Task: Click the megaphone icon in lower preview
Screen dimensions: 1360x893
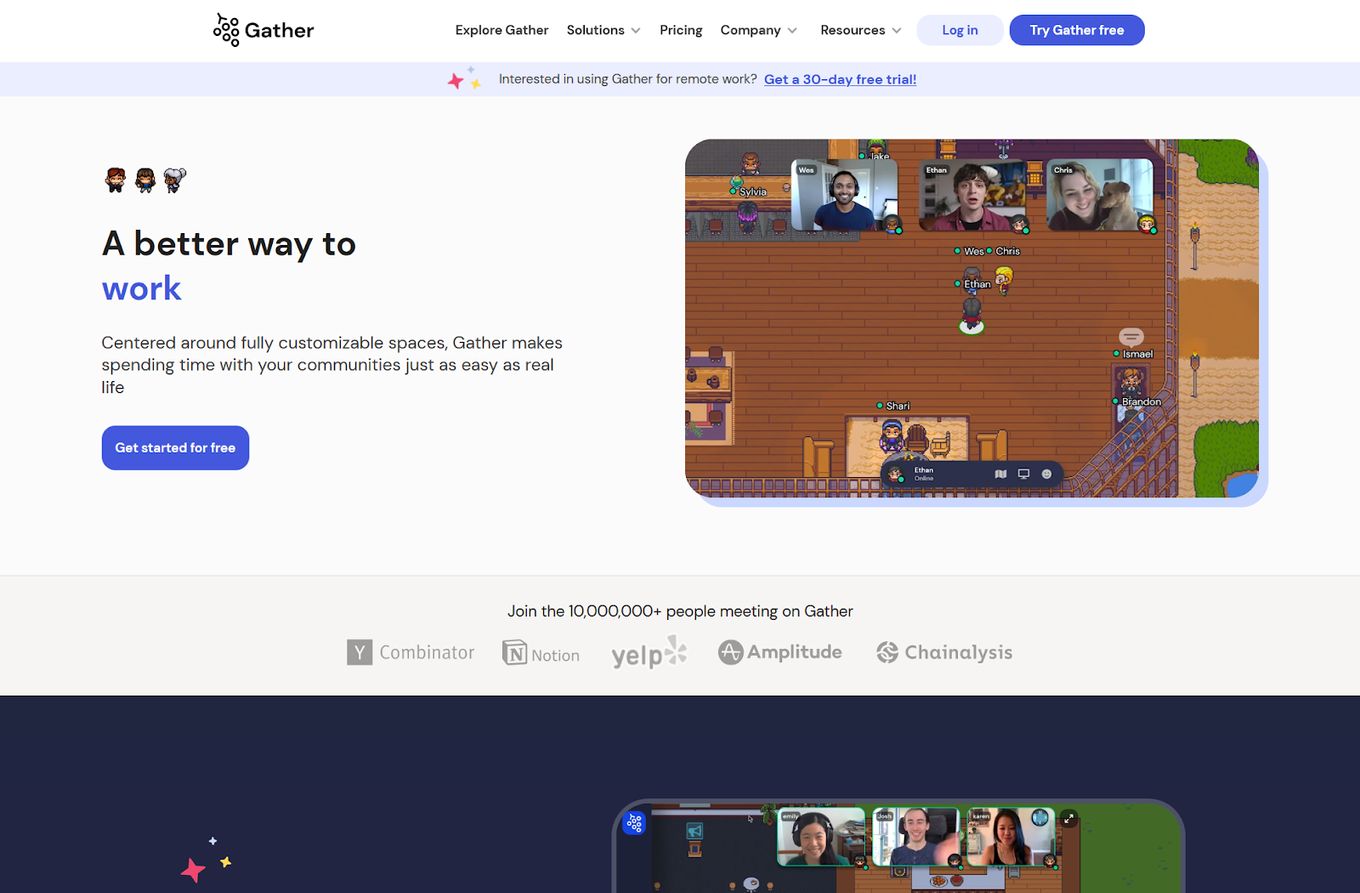Action: (694, 831)
